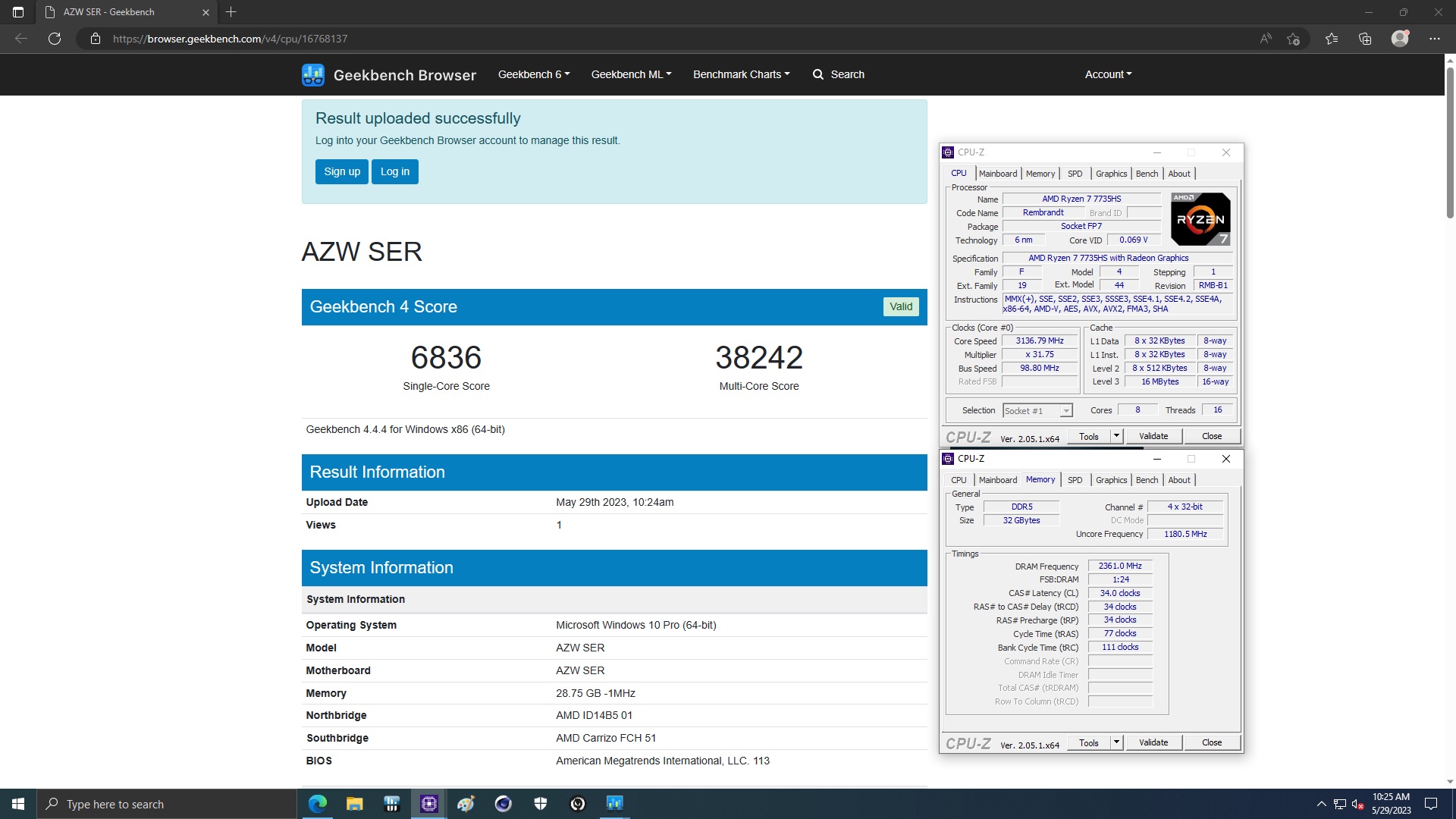Image resolution: width=1456 pixels, height=819 pixels.
Task: Click the 3136.79 MHz core speed value
Action: coord(1040,341)
